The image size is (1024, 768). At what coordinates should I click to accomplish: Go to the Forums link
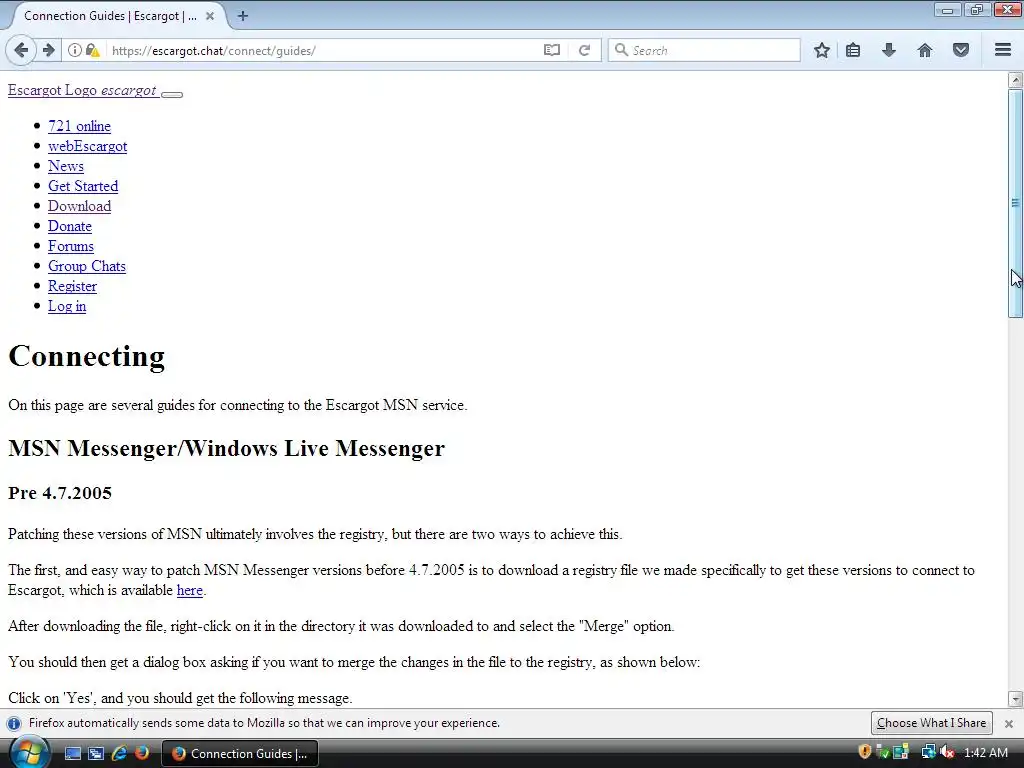[71, 246]
